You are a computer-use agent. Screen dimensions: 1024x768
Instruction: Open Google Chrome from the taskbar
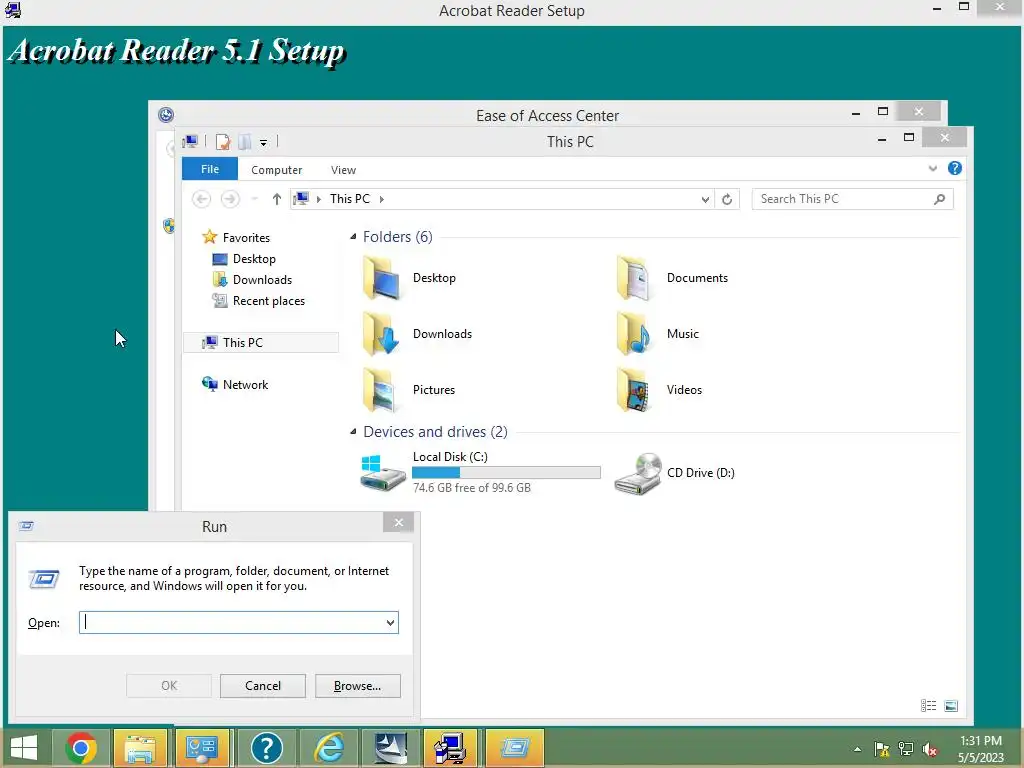pyautogui.click(x=81, y=748)
